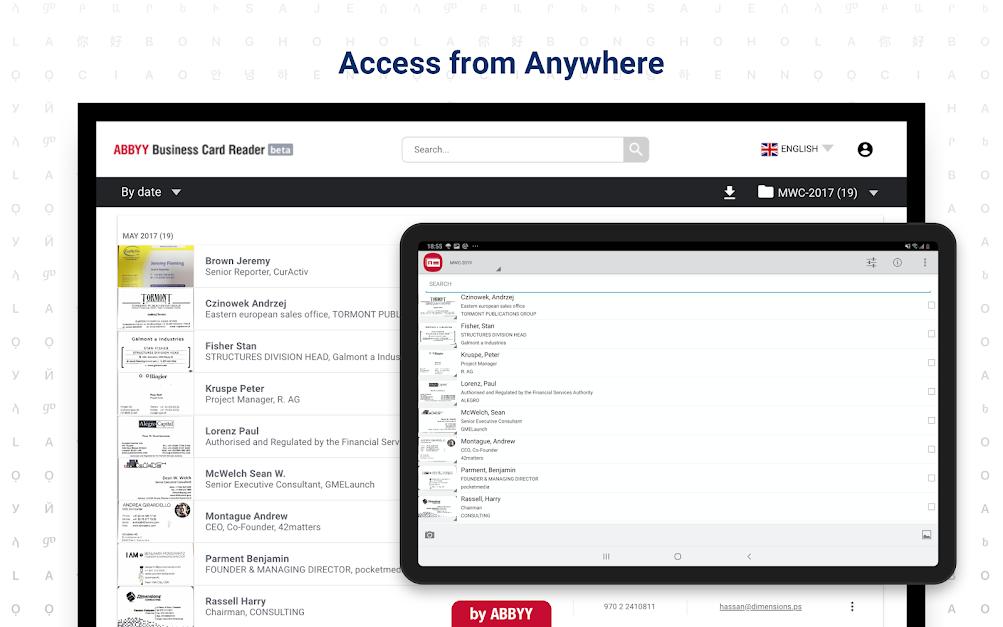Check the Kruspe, Peter checkbox on tablet
1003x627 pixels.
931,363
